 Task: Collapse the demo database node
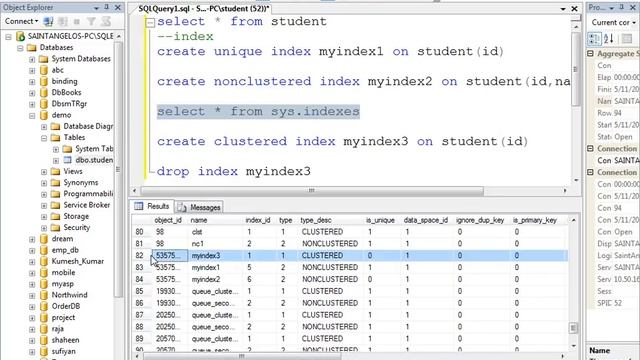[32, 116]
